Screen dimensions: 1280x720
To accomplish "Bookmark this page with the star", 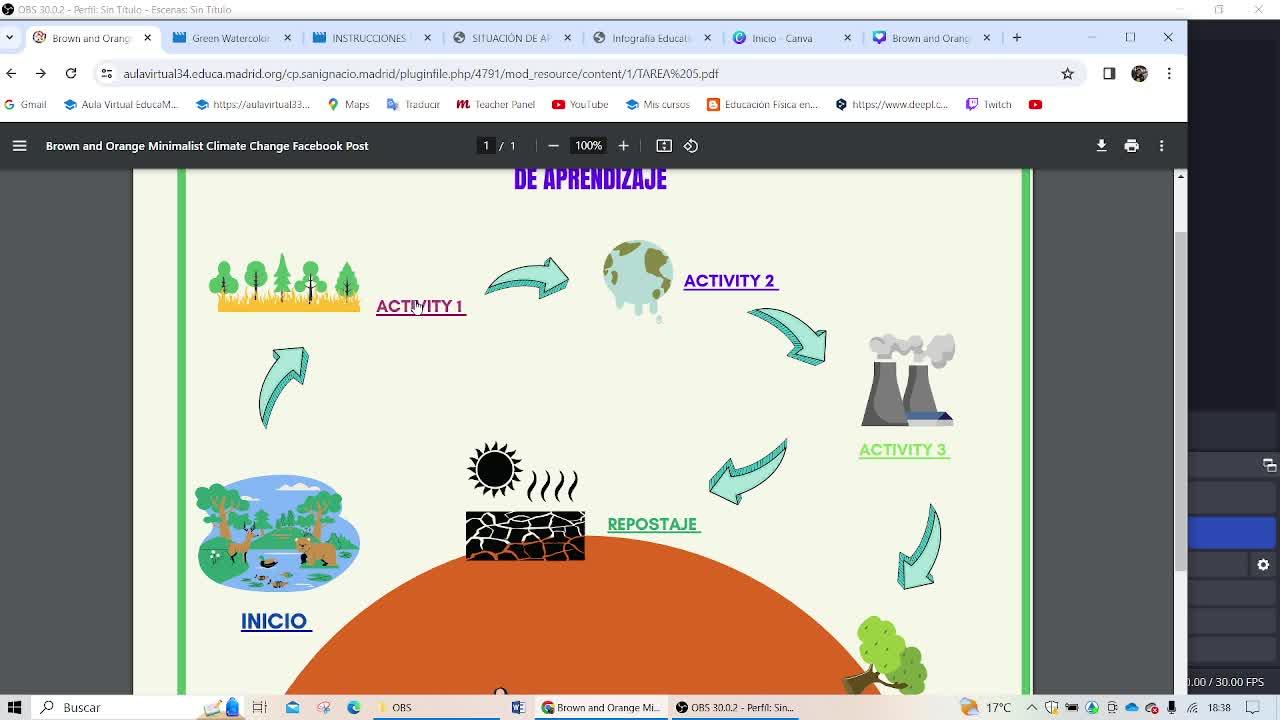I will pyautogui.click(x=1067, y=73).
